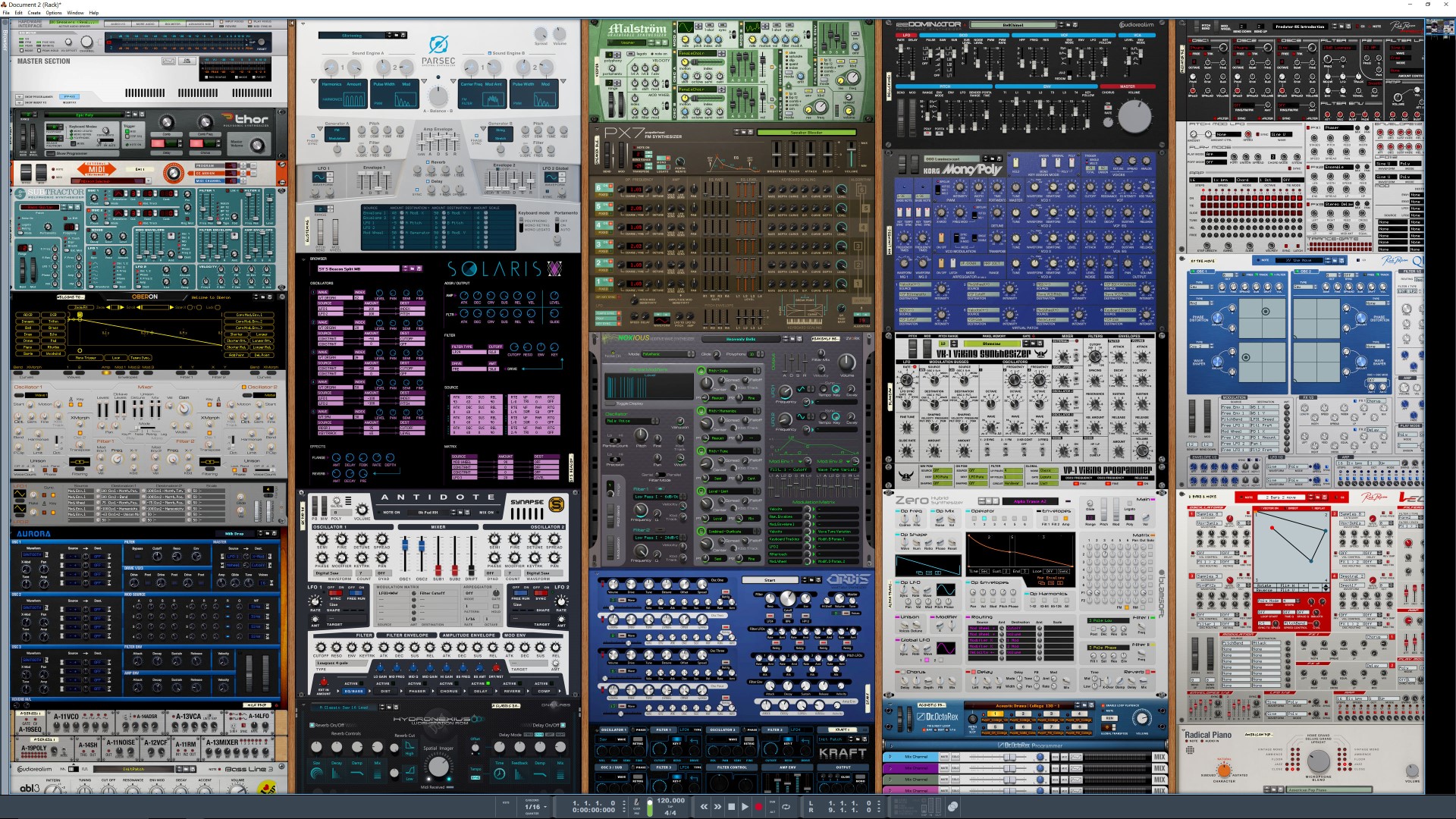Open Antidote filter type Lowpass 4-pole selector
The width and height of the screenshot is (1456, 819).
341,663
